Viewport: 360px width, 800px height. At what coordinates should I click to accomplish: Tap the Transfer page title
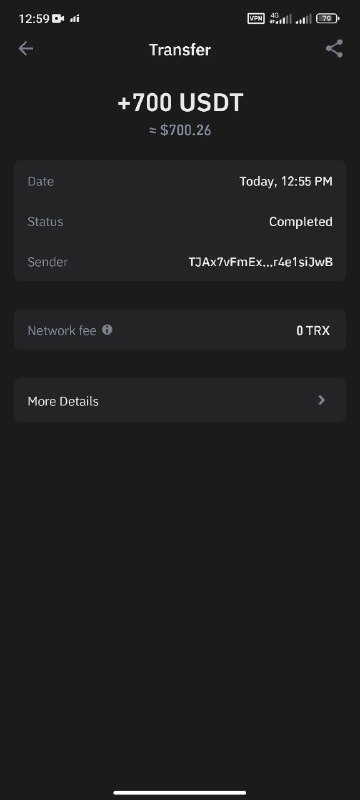(x=180, y=50)
